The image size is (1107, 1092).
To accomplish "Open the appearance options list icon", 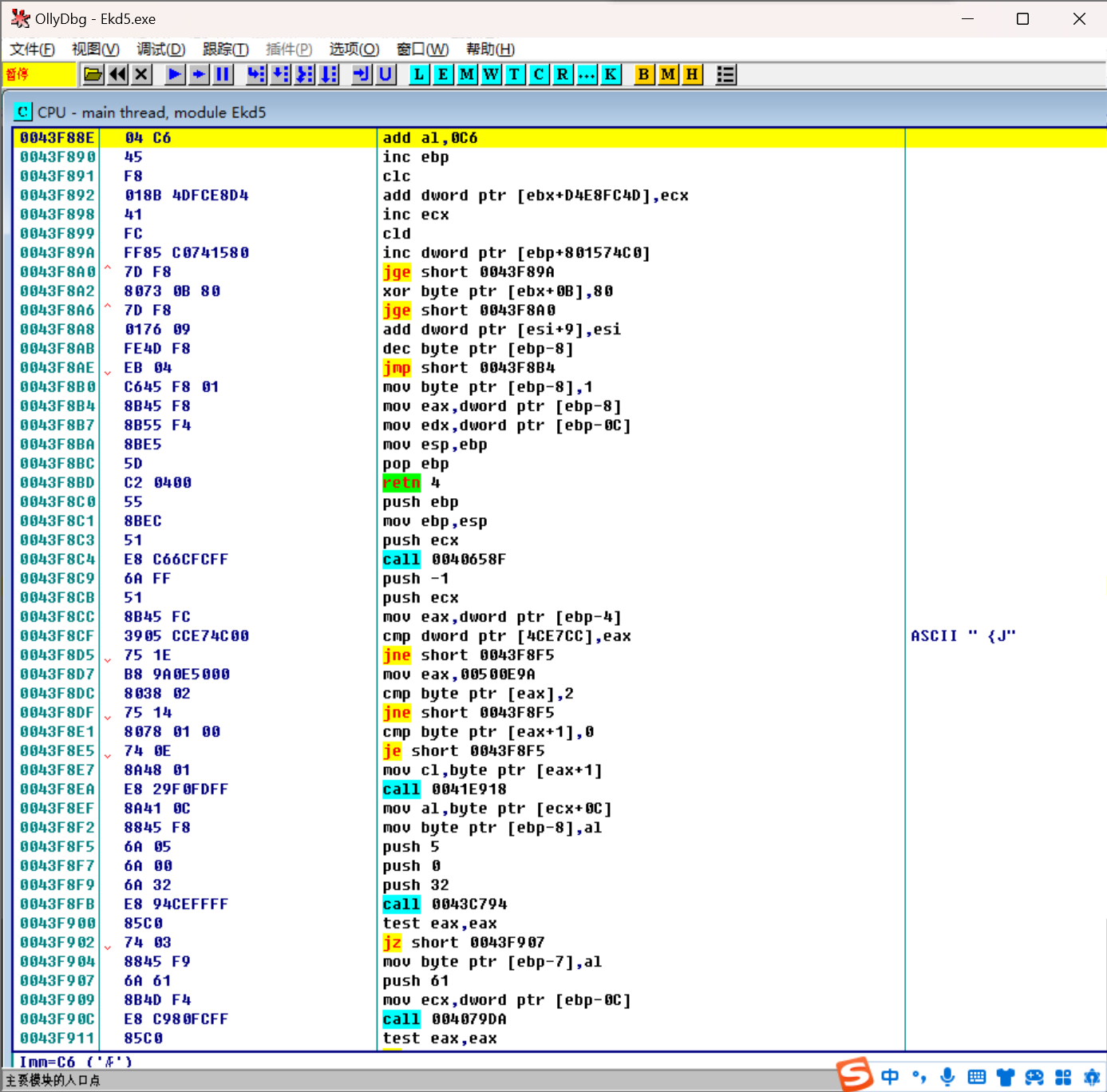I will coord(725,75).
